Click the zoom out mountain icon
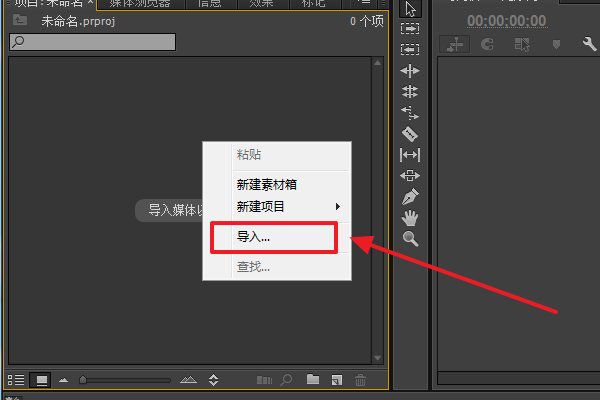The height and width of the screenshot is (400, 600). (64, 380)
